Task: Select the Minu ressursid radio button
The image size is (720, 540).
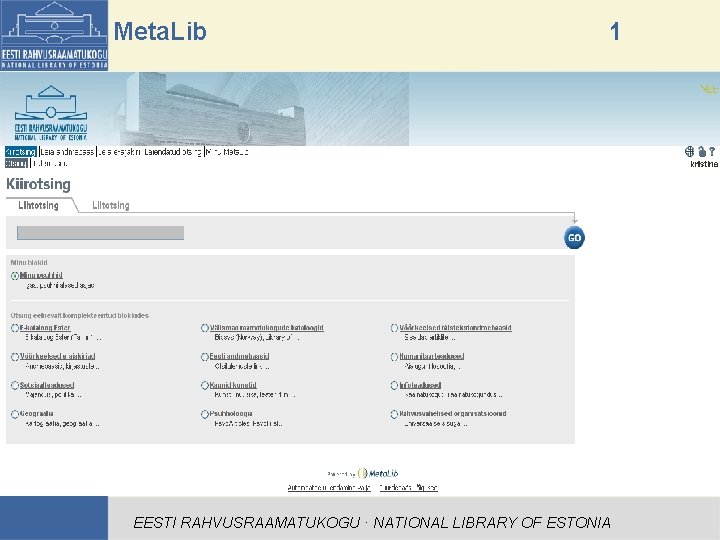Action: coord(15,276)
